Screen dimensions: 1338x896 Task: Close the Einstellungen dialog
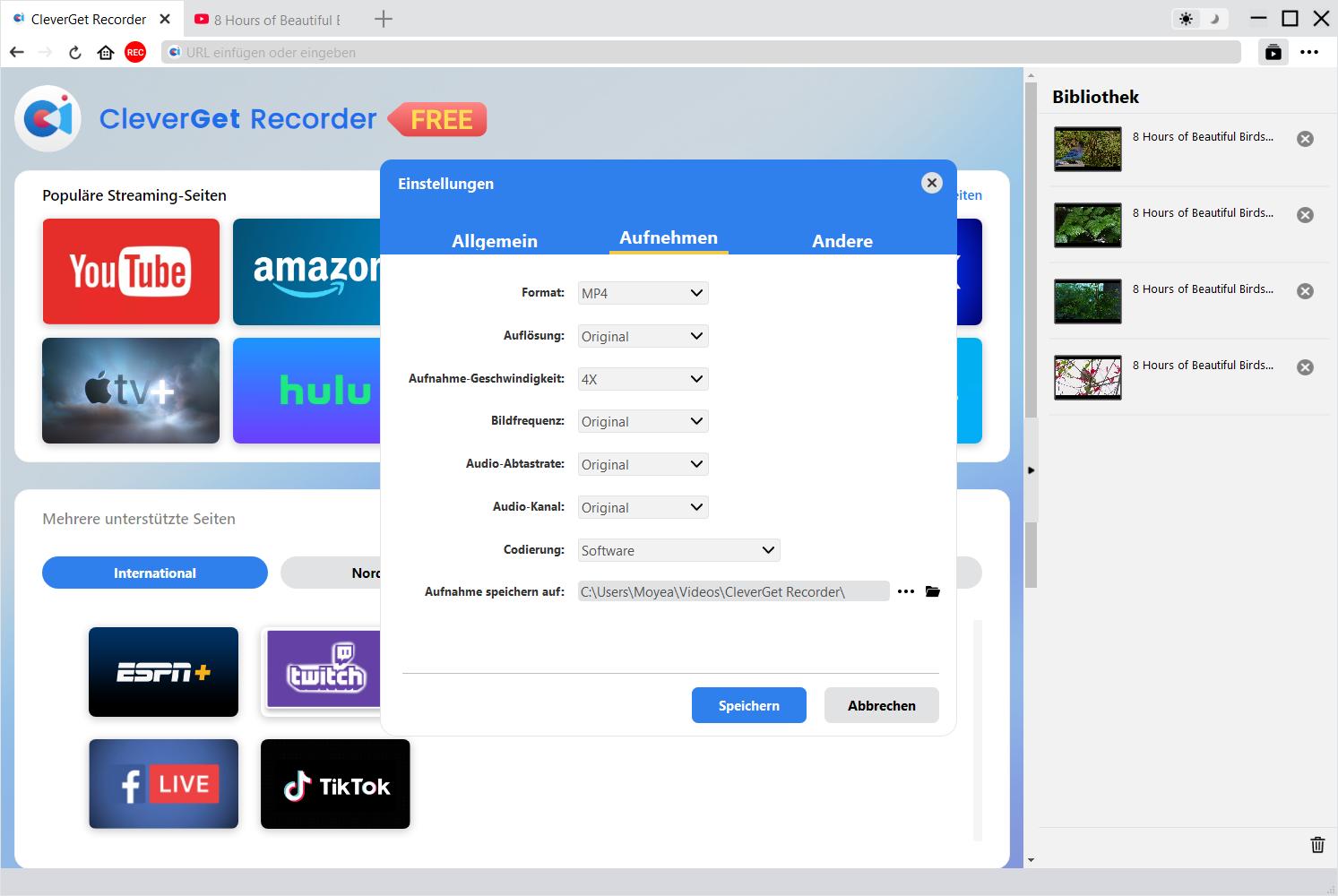[932, 183]
